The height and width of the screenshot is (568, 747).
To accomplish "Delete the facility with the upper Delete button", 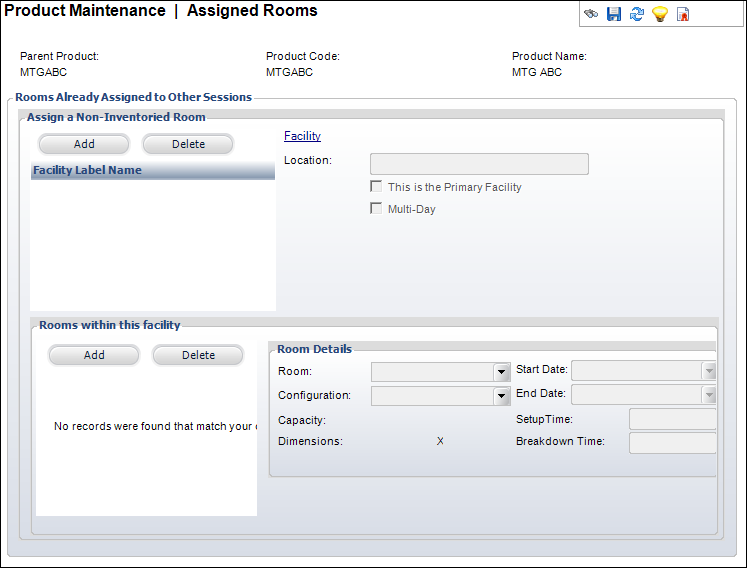I will [x=188, y=144].
